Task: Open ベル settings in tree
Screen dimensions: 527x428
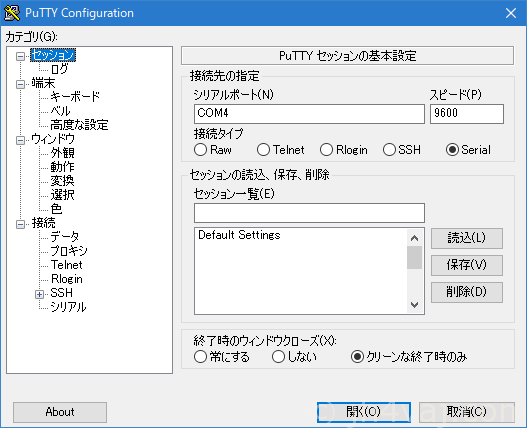Action: point(60,111)
